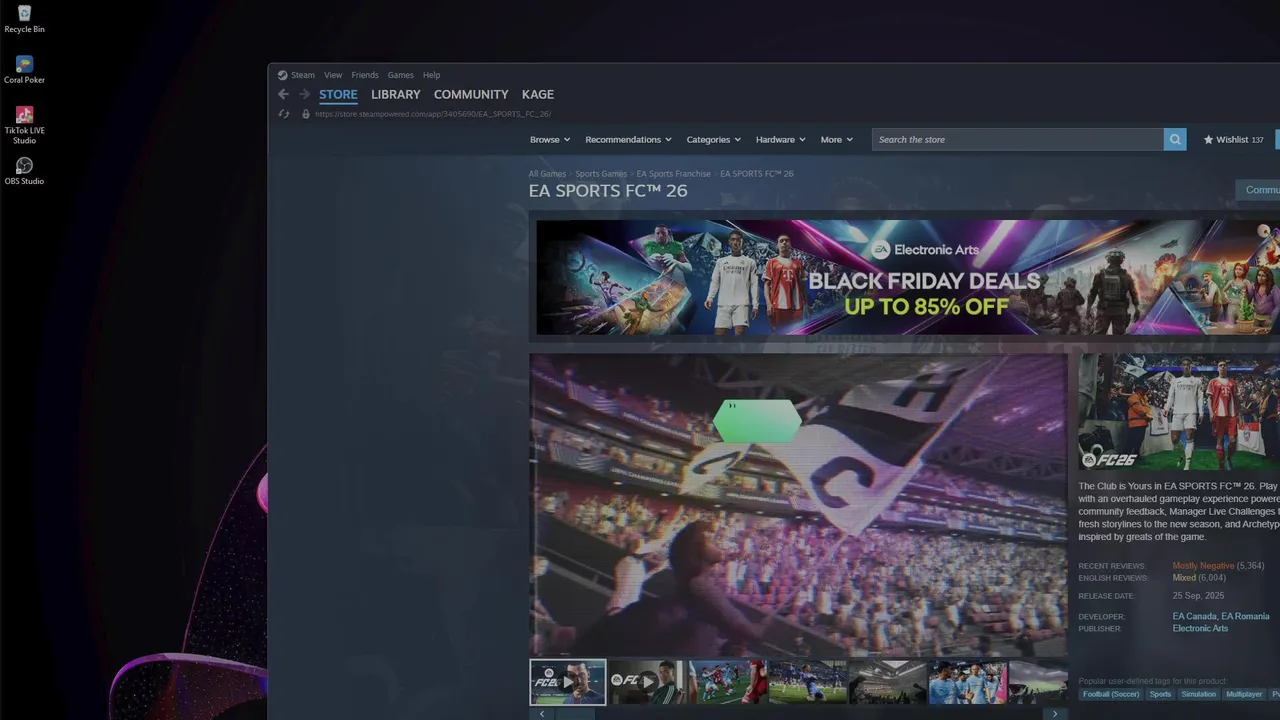Select the TikTok LIVE Studio desktop icon
Screen dimensions: 1280x720
pos(24,125)
